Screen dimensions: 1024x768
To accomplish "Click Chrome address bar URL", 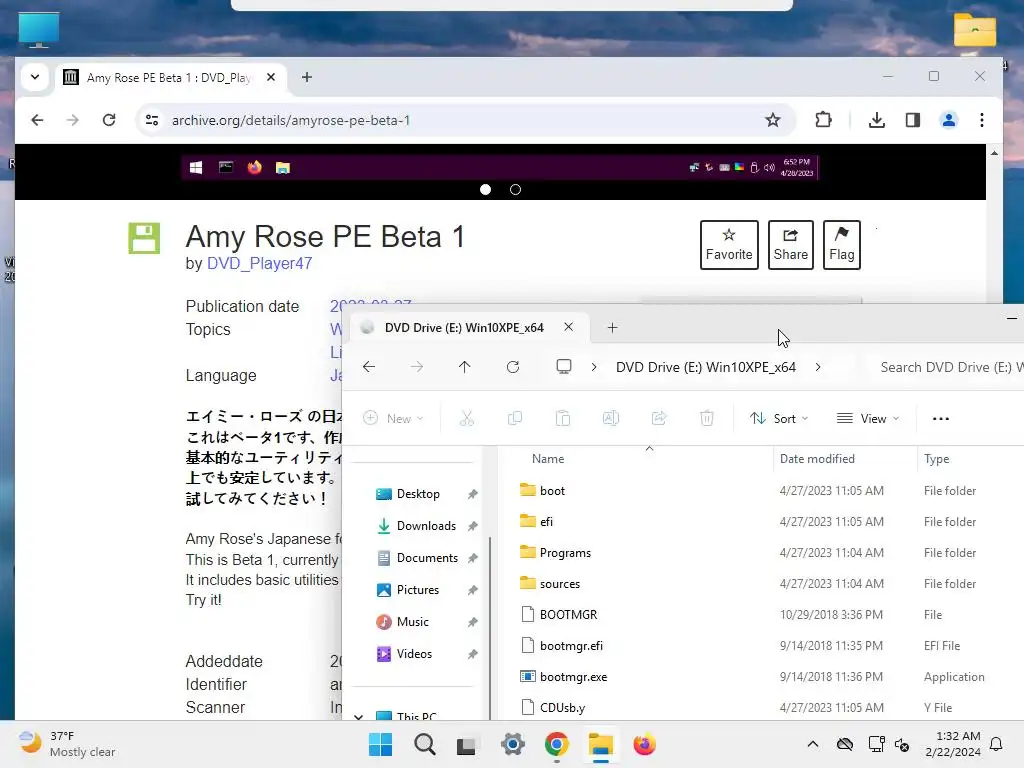I will pyautogui.click(x=291, y=120).
